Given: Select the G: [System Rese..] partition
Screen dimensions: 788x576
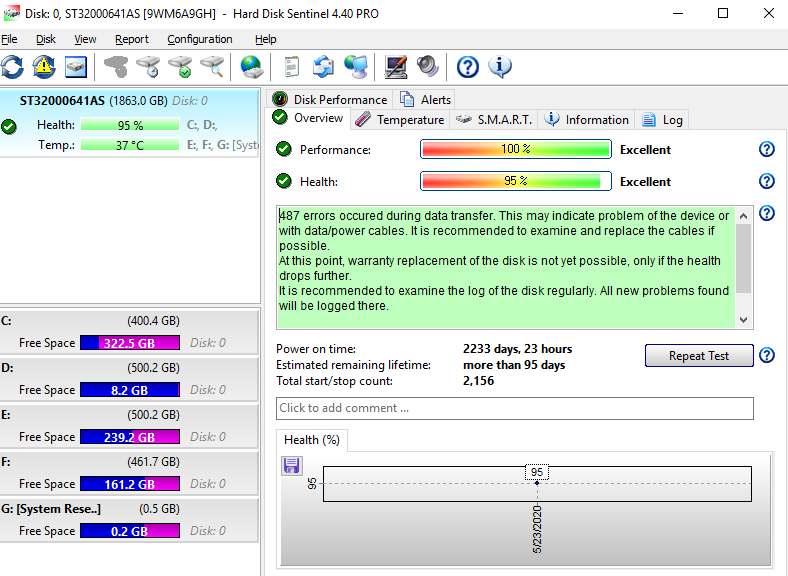Looking at the screenshot, I should (x=129, y=520).
